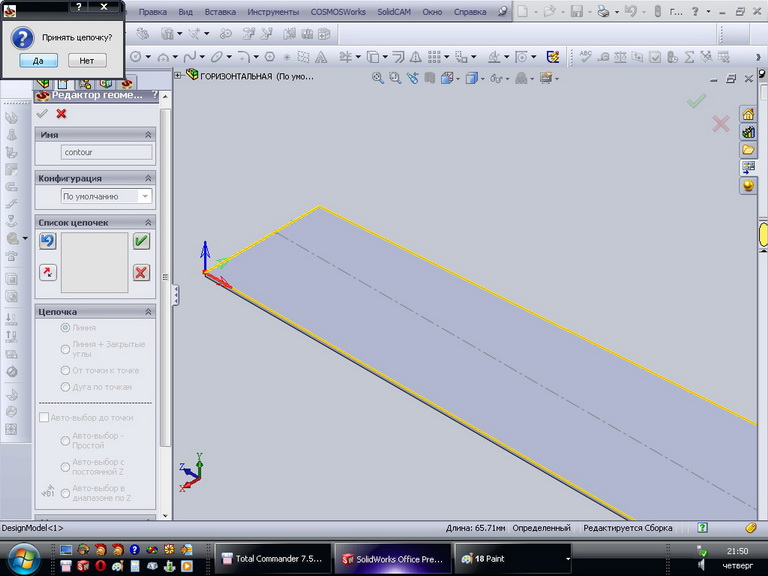Select Авто-выбор в диапазоне по Z
Image resolution: width=768 pixels, height=576 pixels.
pyautogui.click(x=65, y=493)
